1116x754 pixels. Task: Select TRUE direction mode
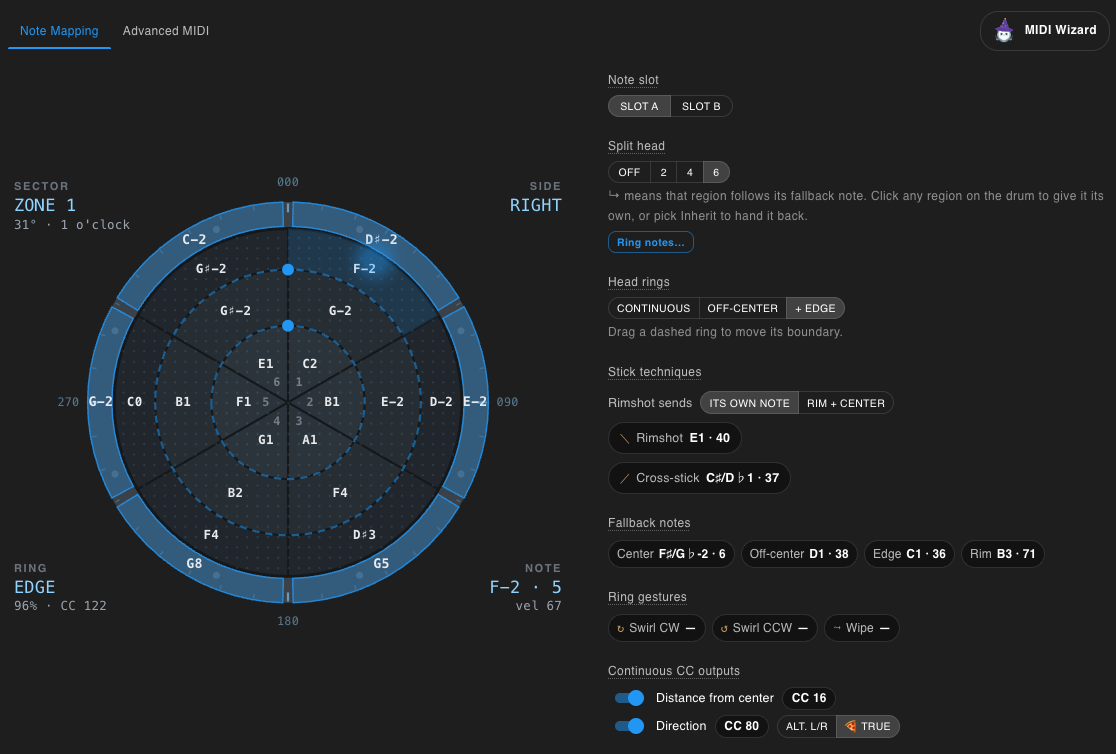(x=868, y=726)
